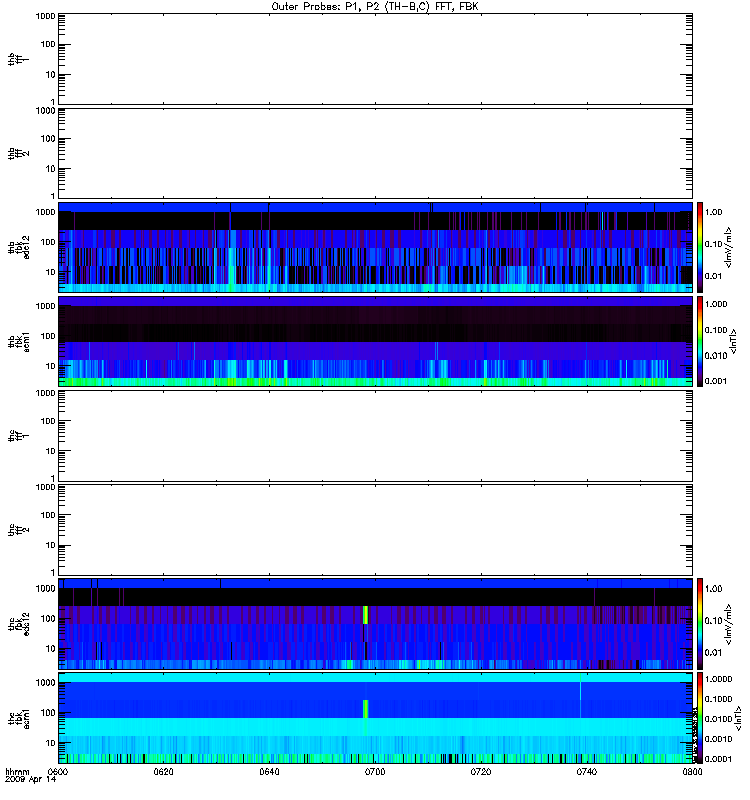Click the 0.100 tick on the thb scm1 color bar
The image size is (750, 800).
[x=716, y=330]
